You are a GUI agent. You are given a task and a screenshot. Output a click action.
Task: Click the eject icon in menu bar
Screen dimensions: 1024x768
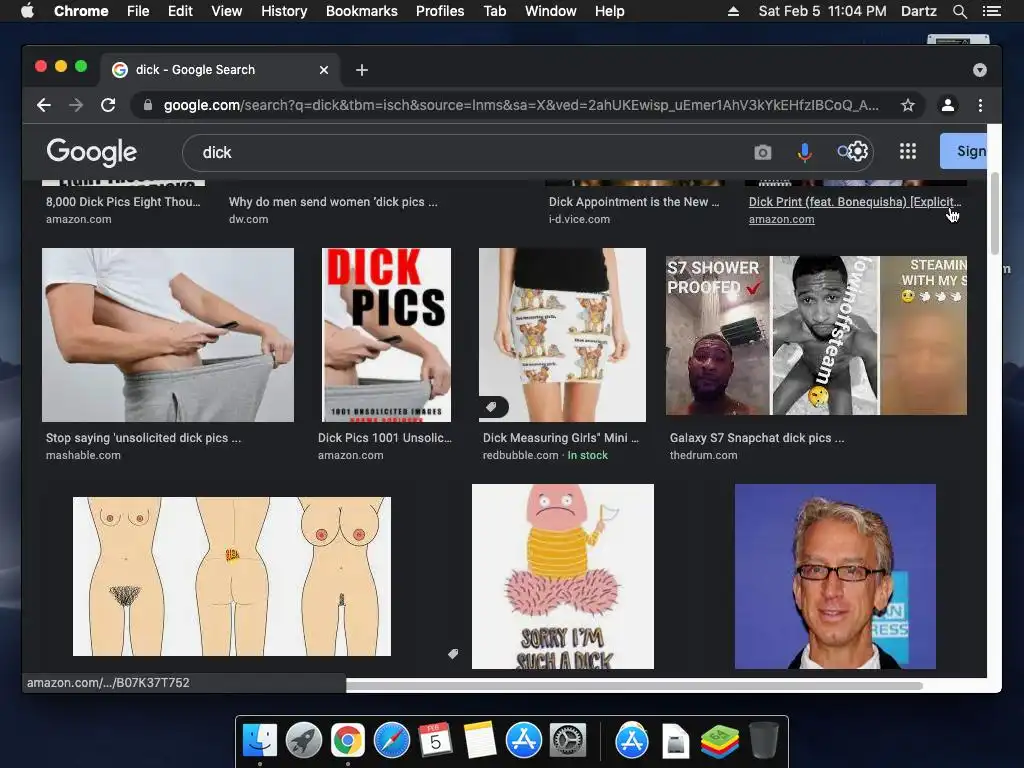[x=733, y=11]
